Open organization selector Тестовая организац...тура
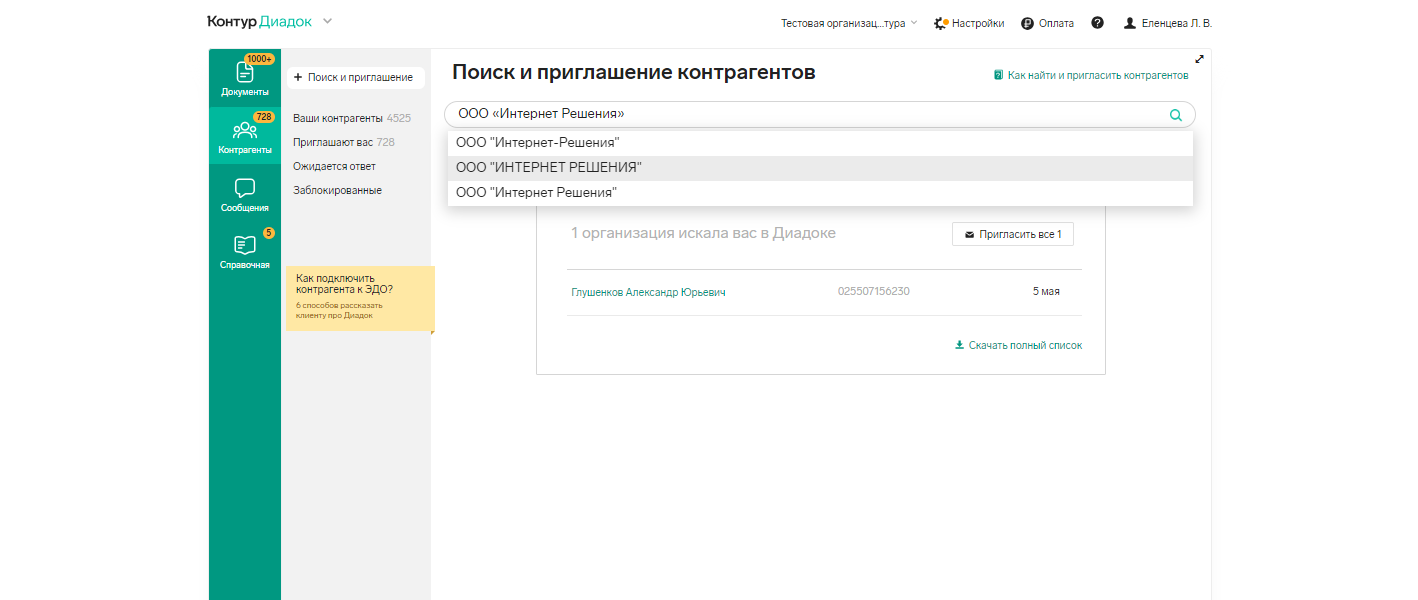 tap(849, 23)
